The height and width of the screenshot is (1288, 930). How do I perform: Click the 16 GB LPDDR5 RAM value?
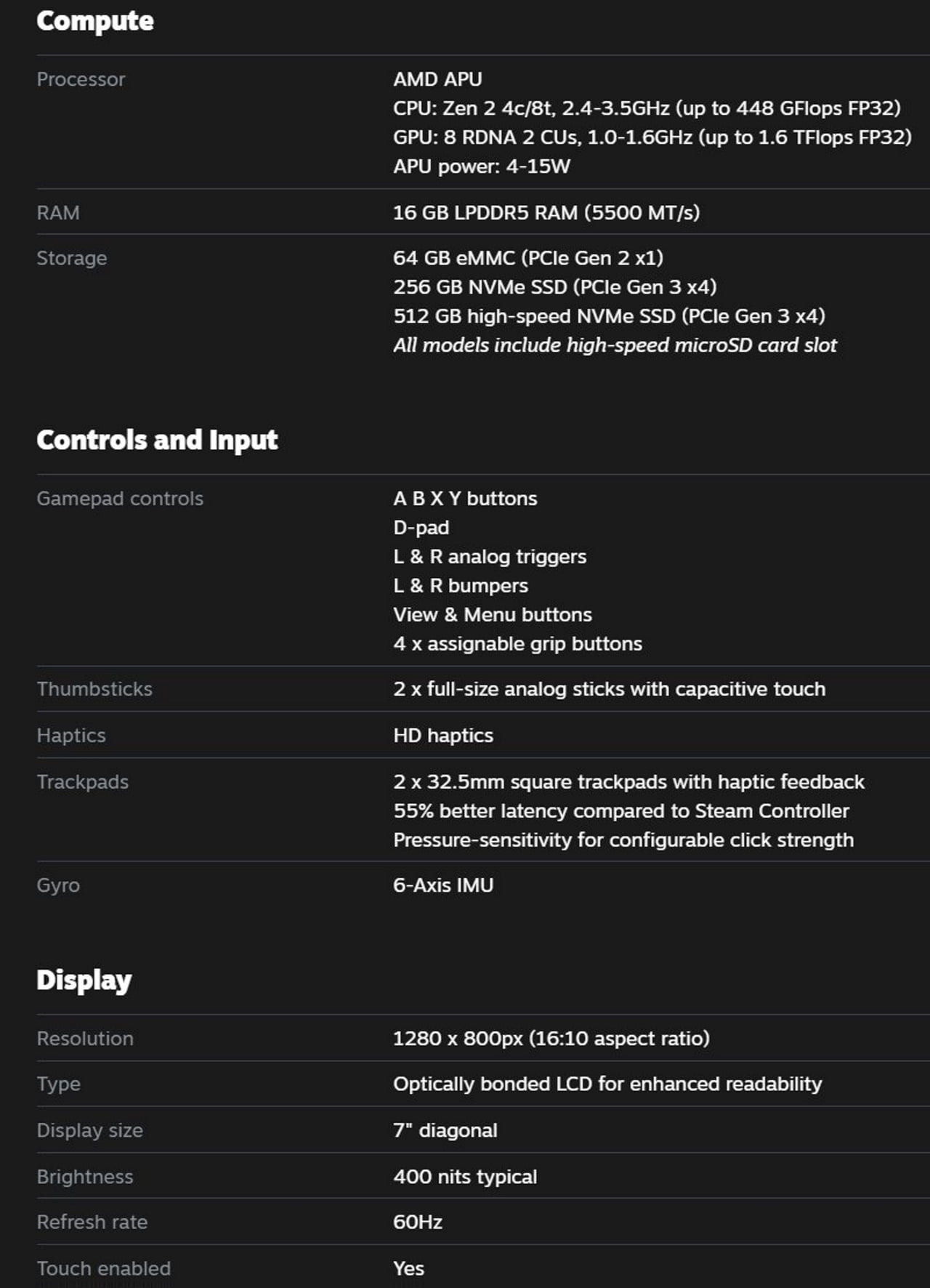tap(546, 213)
